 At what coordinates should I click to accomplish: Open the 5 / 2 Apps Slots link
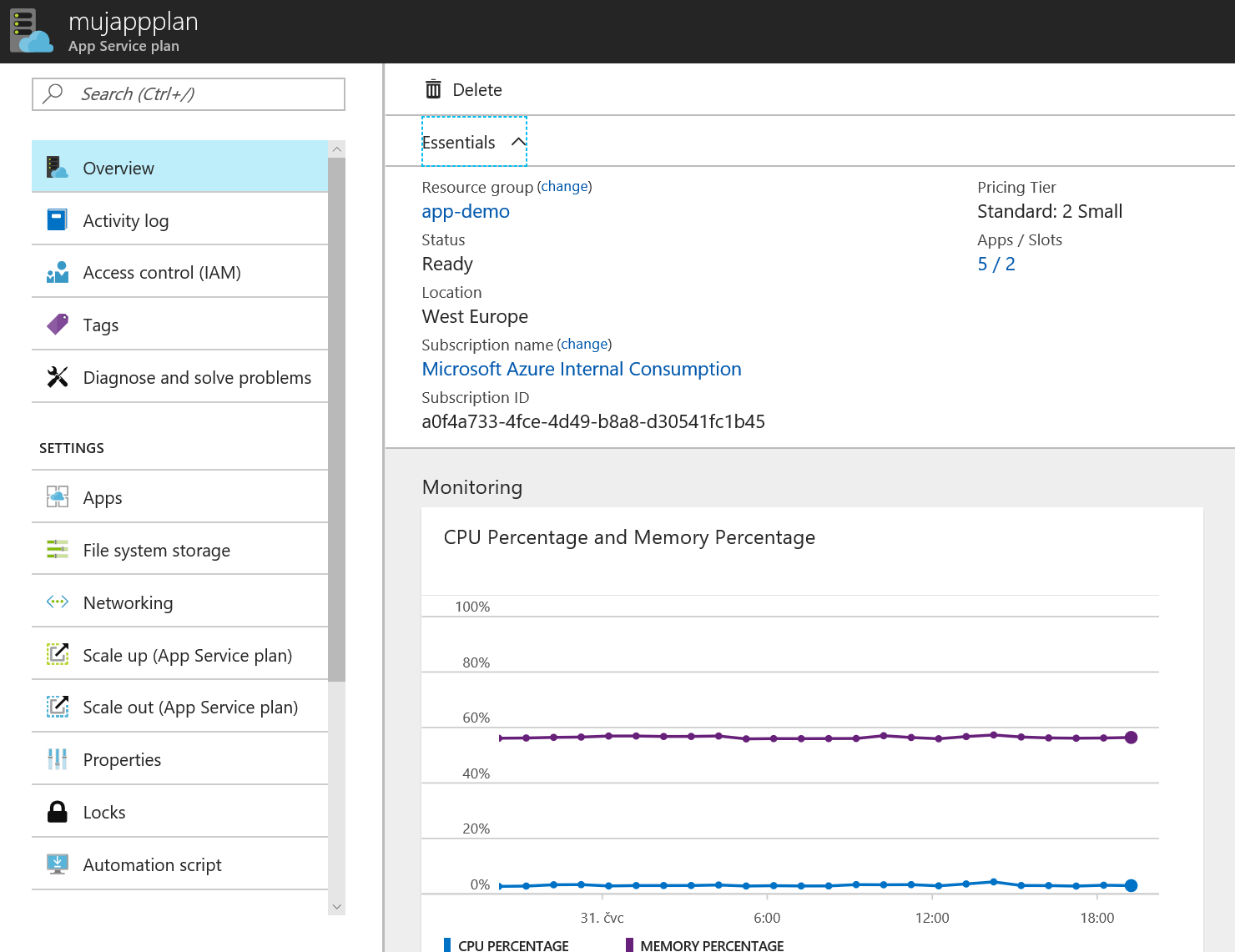(x=996, y=264)
